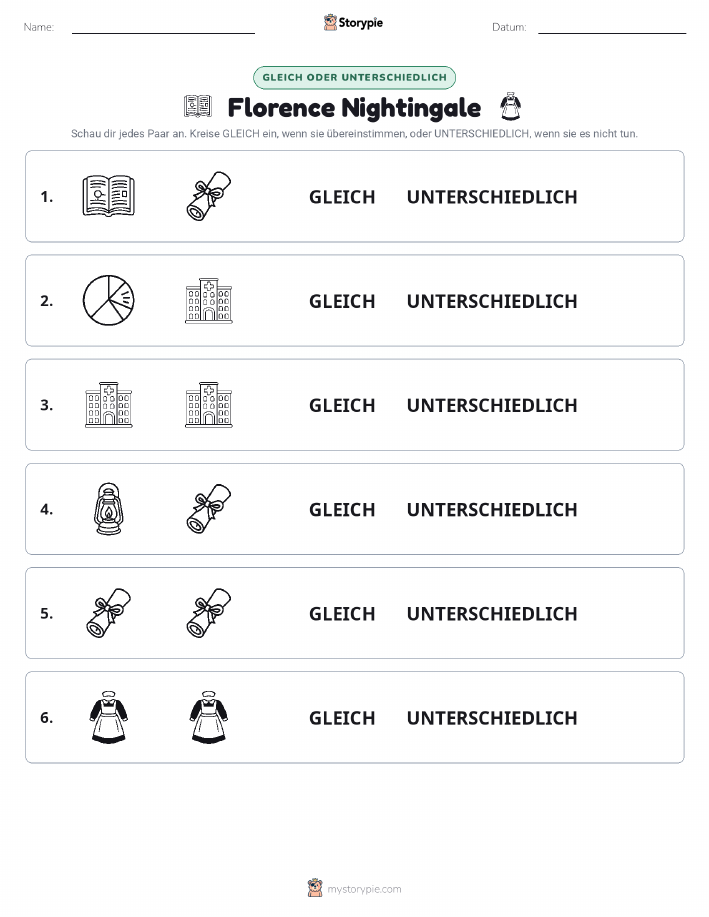
Task: Click the book icon beside the Florence Nightingale title
Action: pyautogui.click(x=198, y=106)
